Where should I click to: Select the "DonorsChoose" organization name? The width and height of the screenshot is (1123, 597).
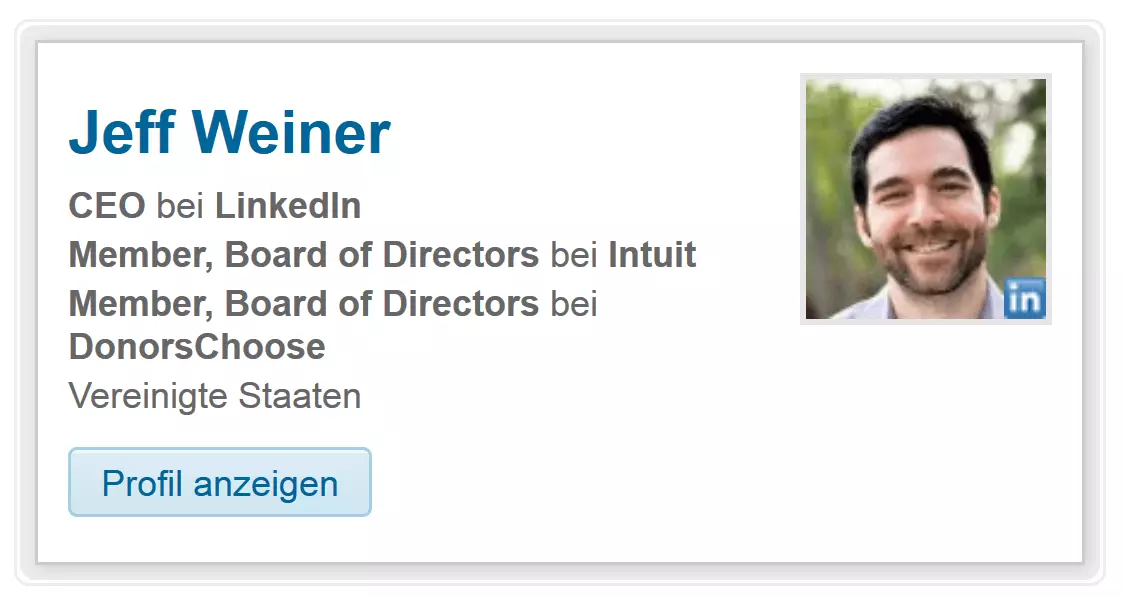(x=197, y=346)
